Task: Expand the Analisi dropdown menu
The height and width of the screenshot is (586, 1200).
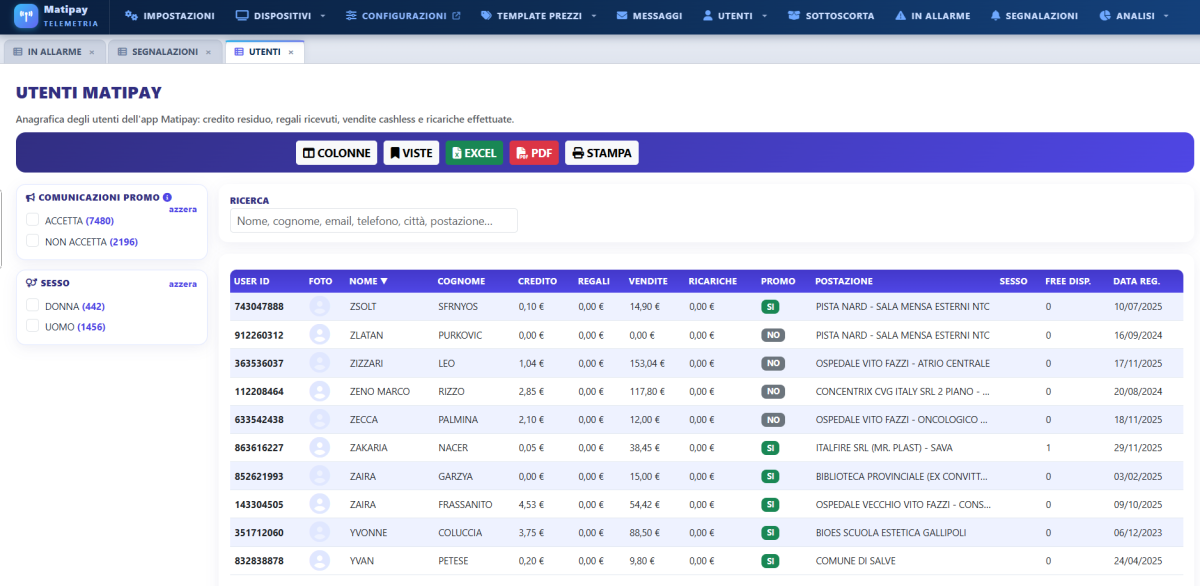Action: [x=1133, y=16]
